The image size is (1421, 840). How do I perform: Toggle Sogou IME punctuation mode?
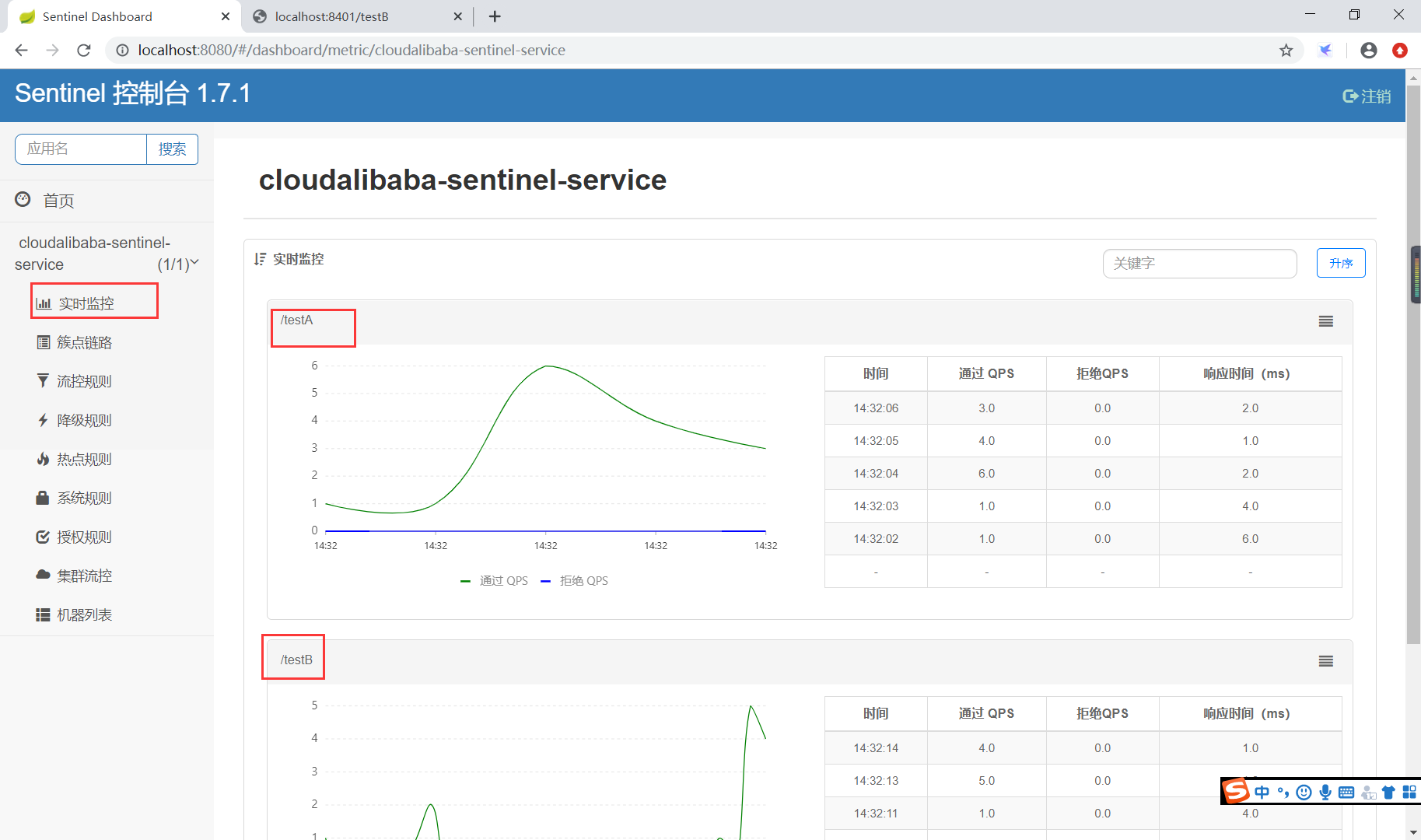pos(1283,792)
